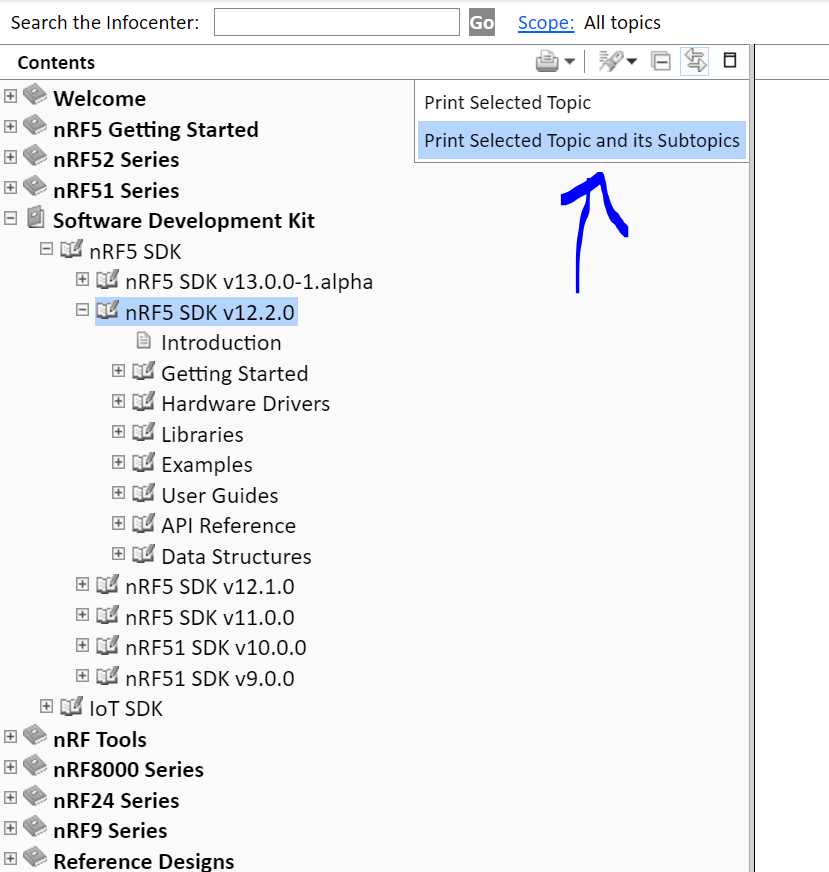Click the IoT SDK topic icon

pos(71,707)
